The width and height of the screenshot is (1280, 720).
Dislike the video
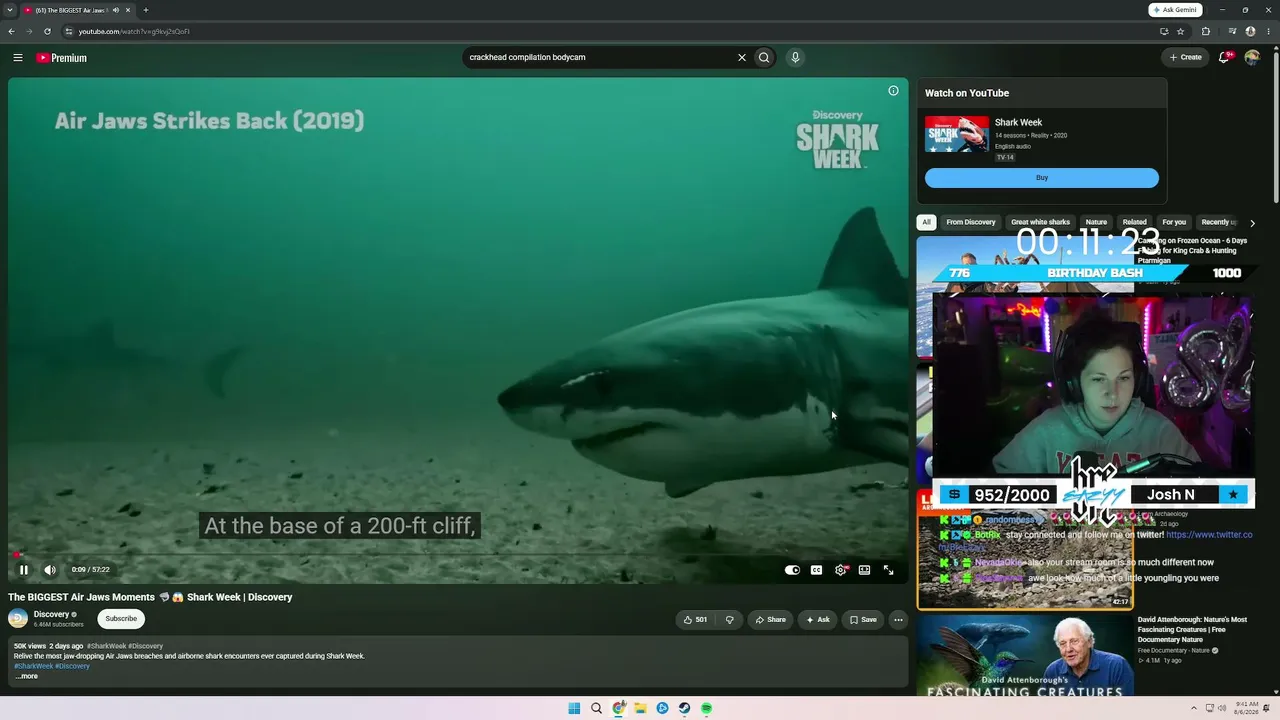coord(729,620)
